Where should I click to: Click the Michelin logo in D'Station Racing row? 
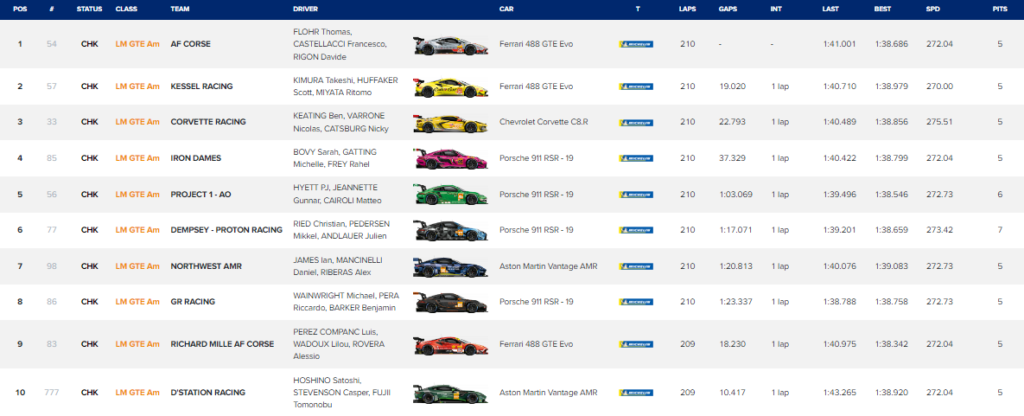coord(636,392)
